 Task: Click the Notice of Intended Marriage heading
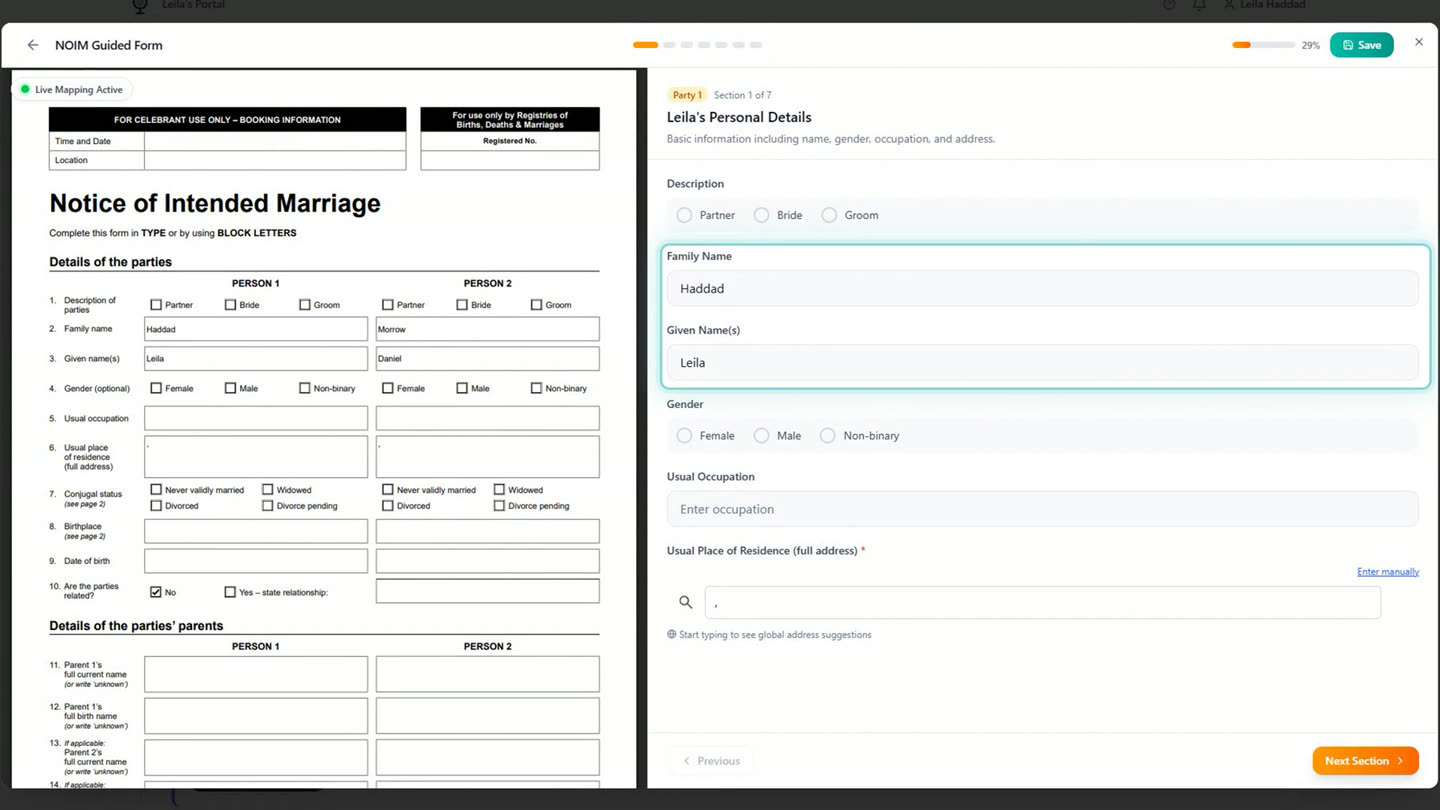pyautogui.click(x=215, y=203)
